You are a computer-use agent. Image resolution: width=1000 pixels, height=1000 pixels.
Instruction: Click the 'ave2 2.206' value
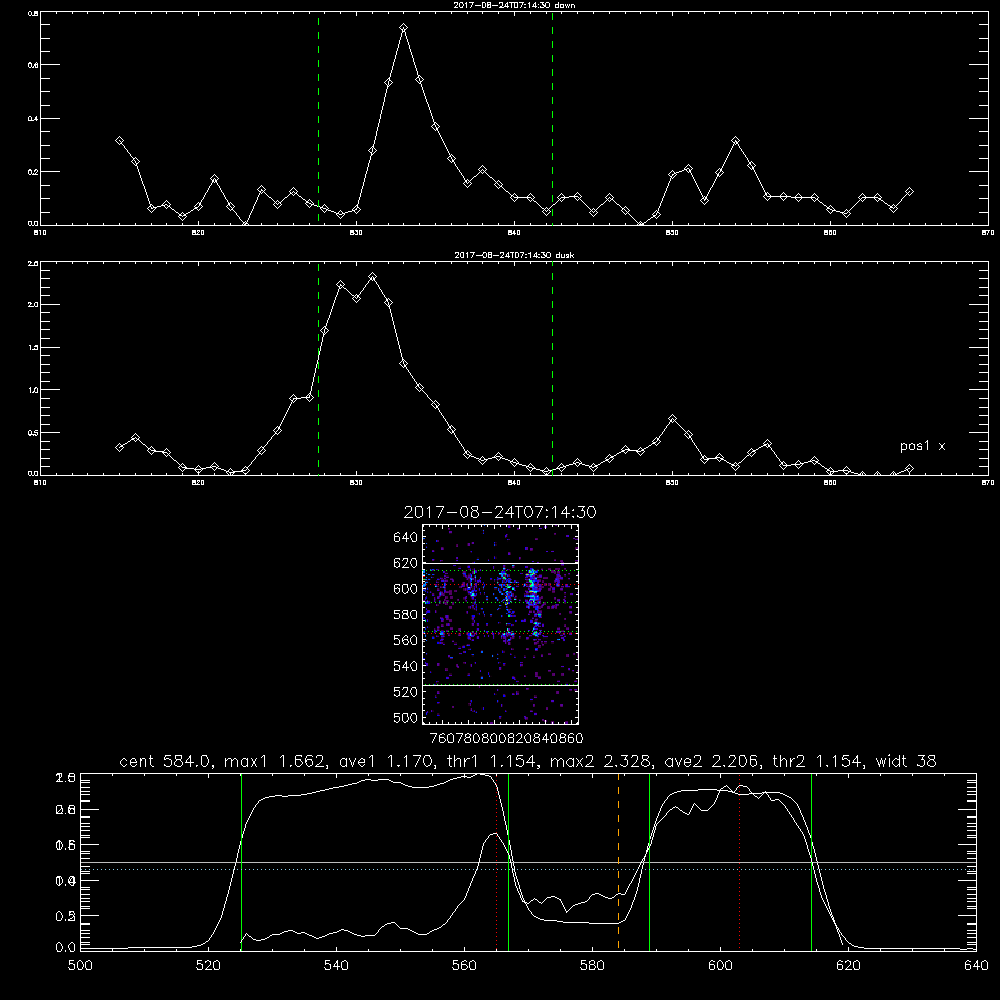click(712, 761)
